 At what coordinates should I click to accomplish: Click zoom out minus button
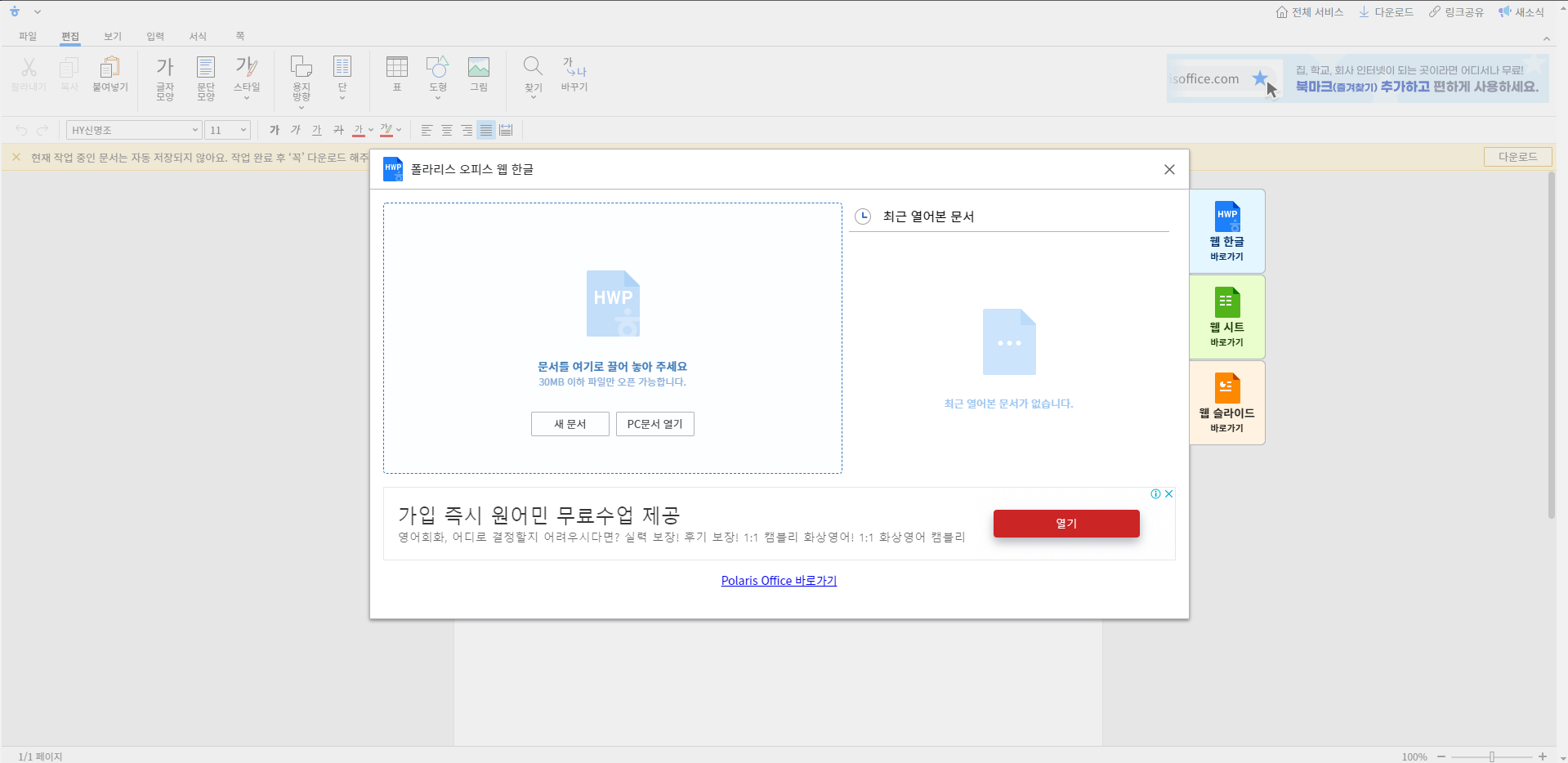click(1441, 756)
